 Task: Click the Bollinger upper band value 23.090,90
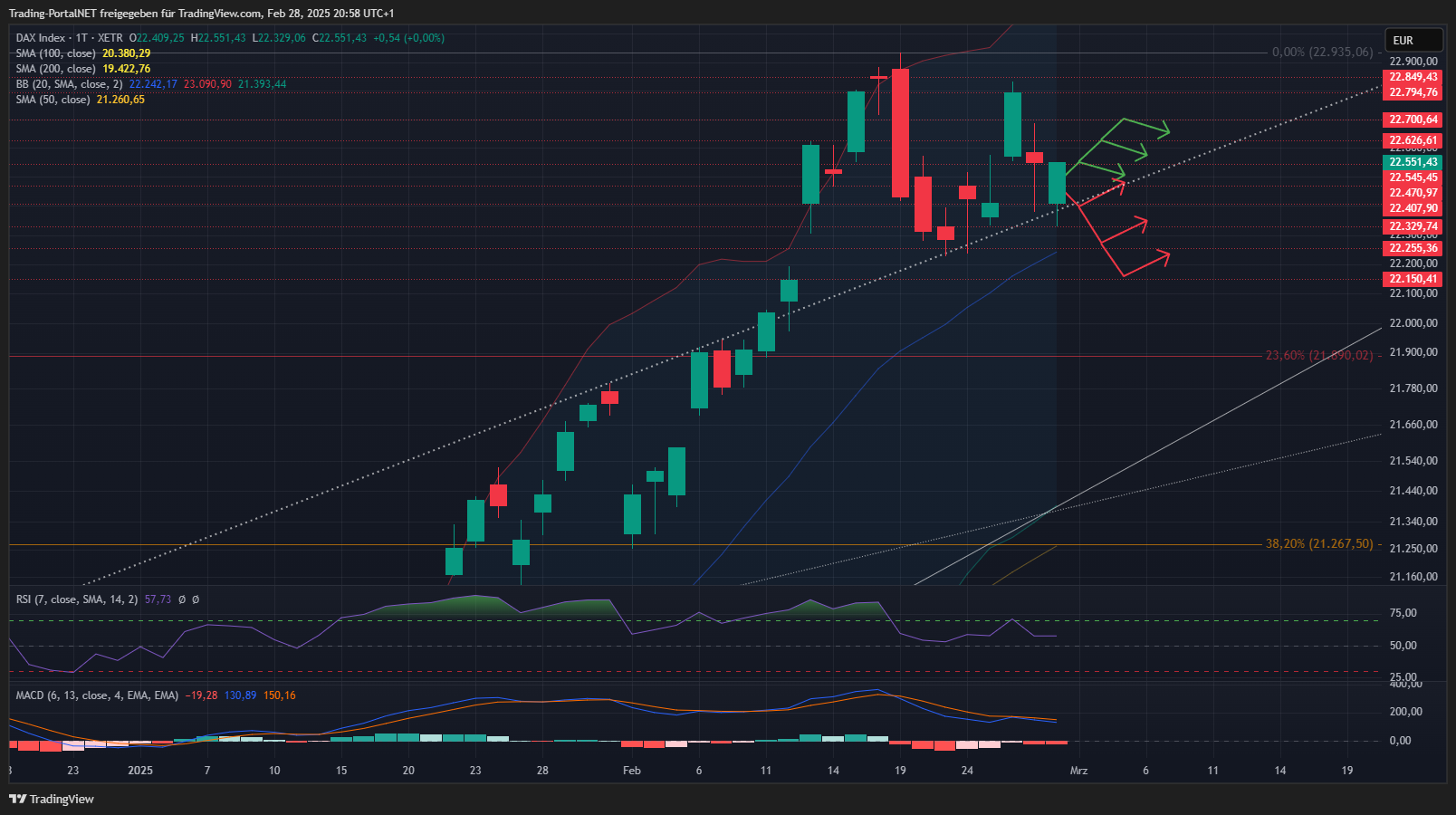click(x=207, y=84)
